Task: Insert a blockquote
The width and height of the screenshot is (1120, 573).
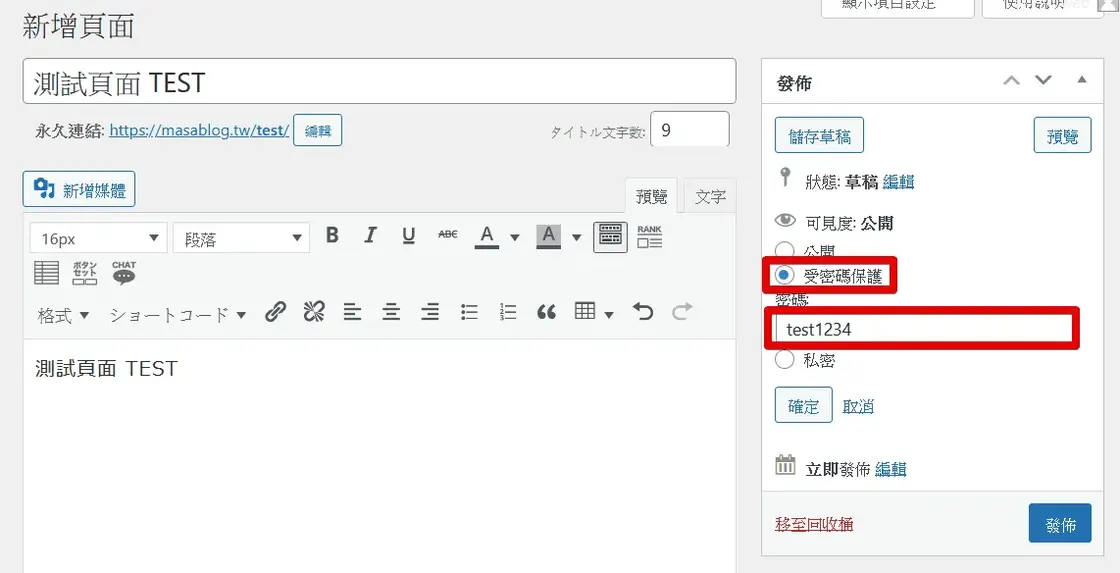Action: click(x=546, y=312)
